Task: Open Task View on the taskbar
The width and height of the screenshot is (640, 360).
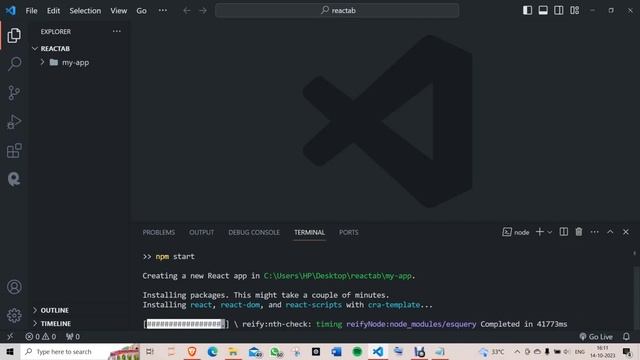Action: point(150,351)
